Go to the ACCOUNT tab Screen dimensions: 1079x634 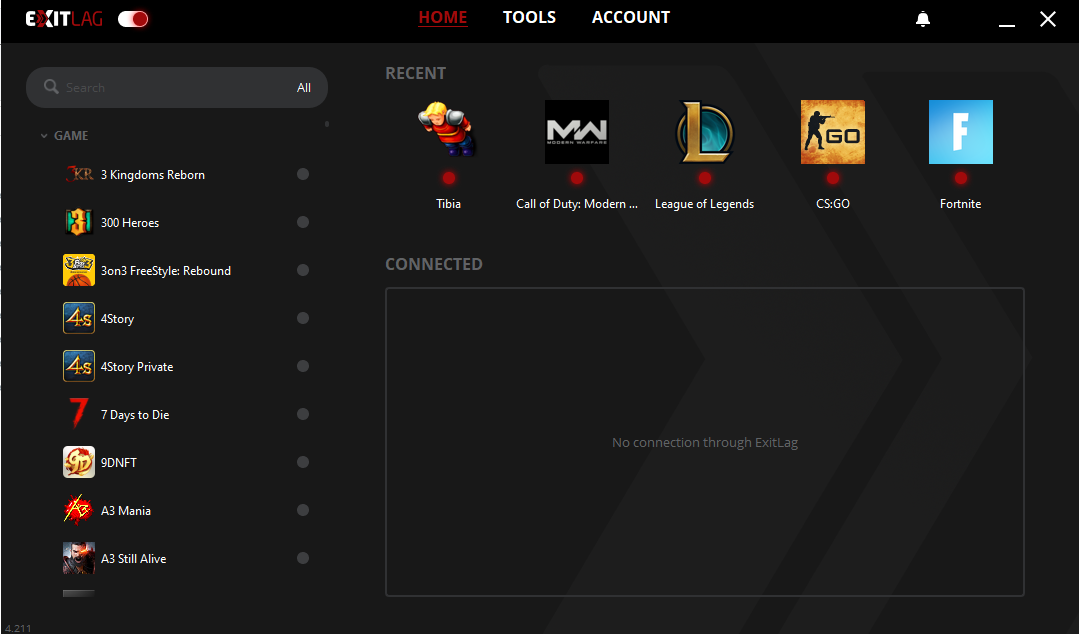click(x=631, y=17)
